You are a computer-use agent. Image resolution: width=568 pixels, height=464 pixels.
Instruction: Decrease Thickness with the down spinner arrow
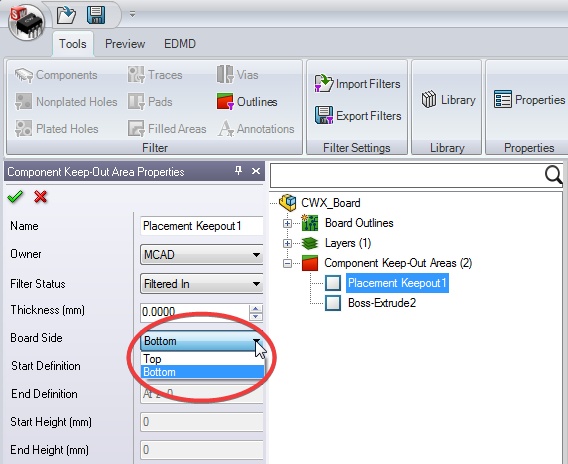click(x=256, y=317)
